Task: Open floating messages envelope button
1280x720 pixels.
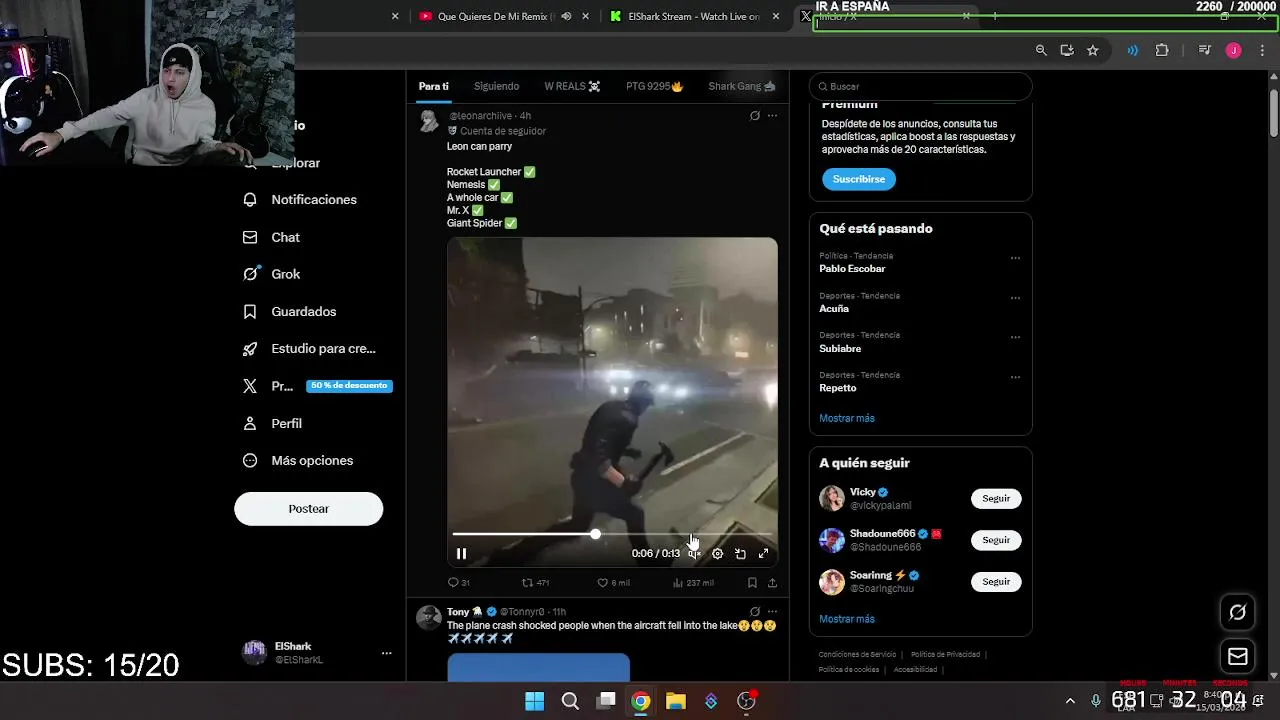Action: coord(1237,657)
